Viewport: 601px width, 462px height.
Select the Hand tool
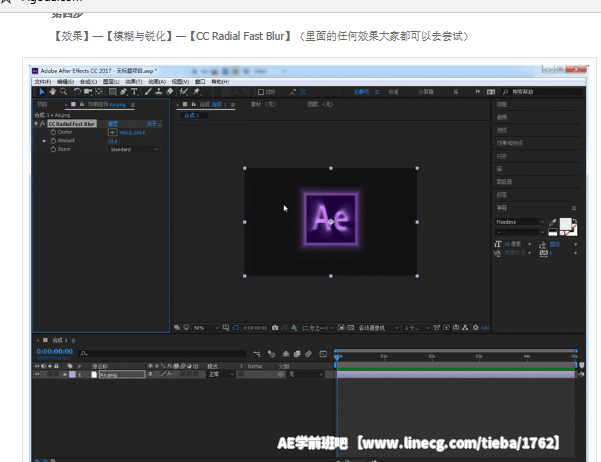[53, 92]
